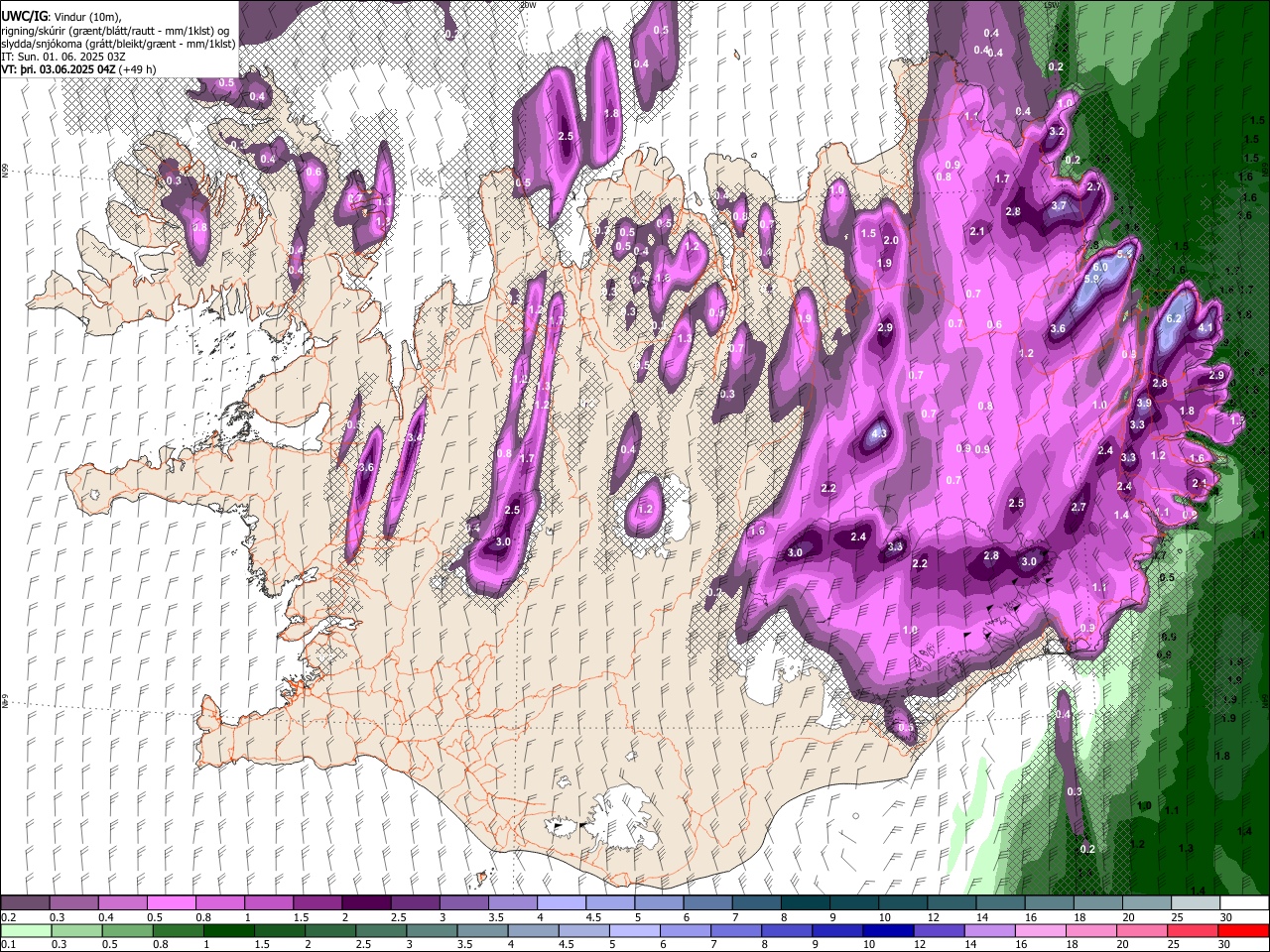Click the crimson rain swatch labeled 25
Viewport: 1270px width, 952px height.
click(x=1194, y=930)
